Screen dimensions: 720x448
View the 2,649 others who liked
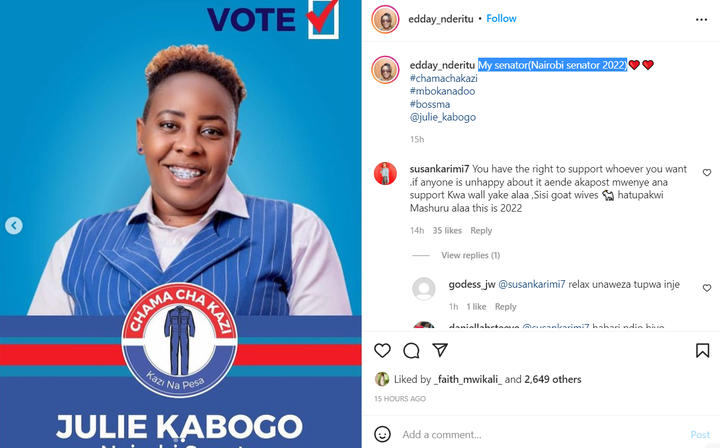(552, 379)
